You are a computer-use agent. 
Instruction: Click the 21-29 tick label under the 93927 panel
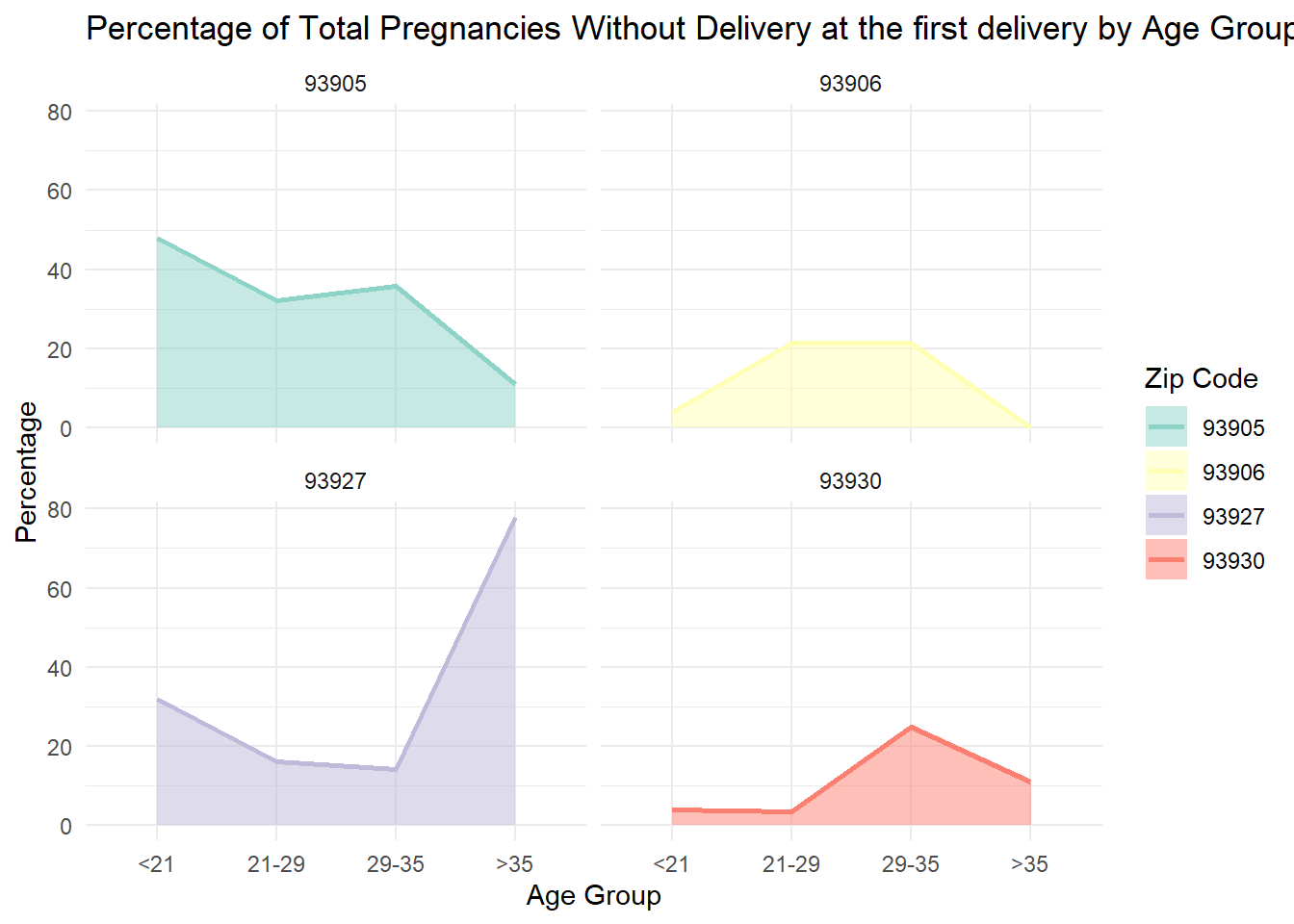[276, 864]
